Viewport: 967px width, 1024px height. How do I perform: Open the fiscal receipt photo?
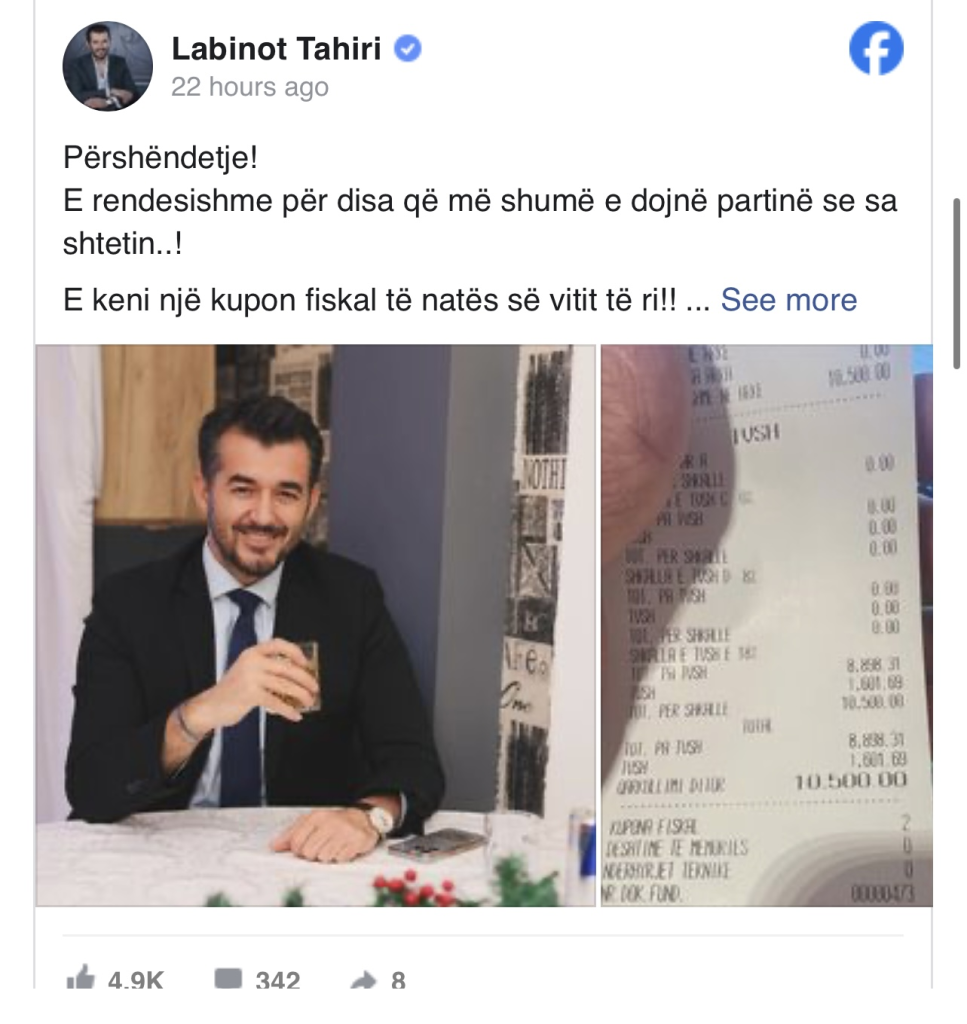[767, 625]
